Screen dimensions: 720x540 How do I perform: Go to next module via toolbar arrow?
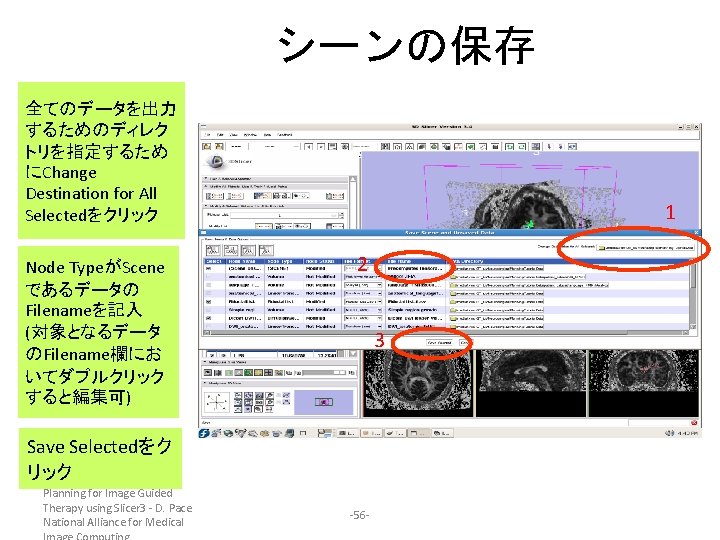pyautogui.click(x=321, y=146)
